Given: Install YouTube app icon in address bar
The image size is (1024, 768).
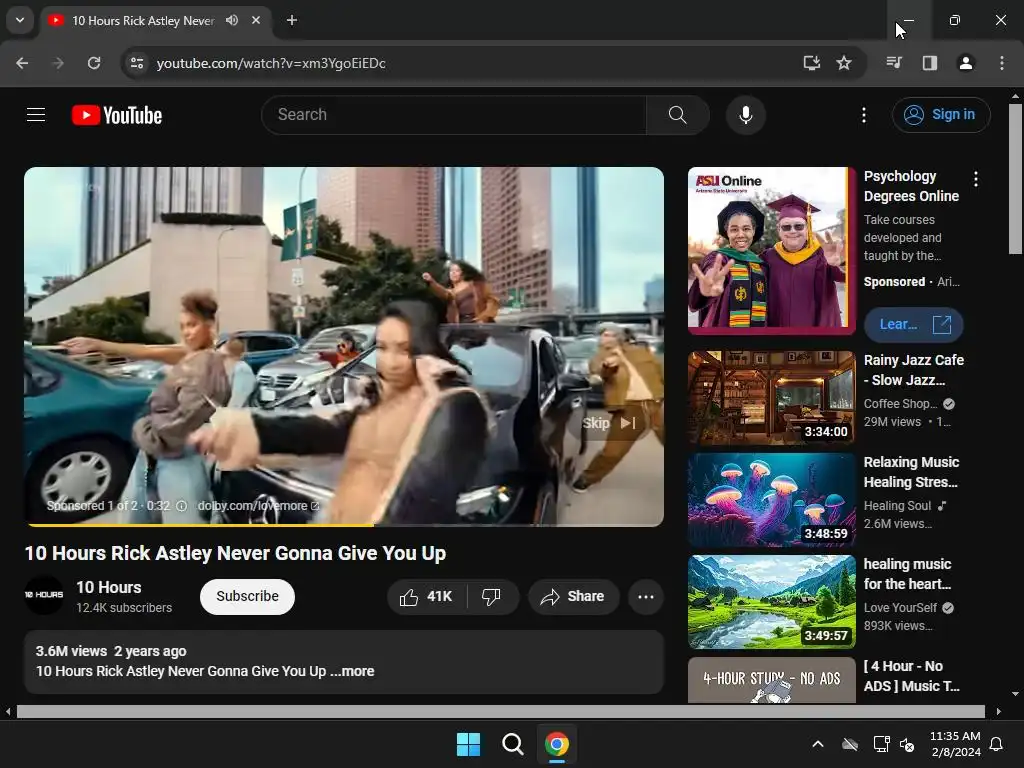Looking at the screenshot, I should click(x=811, y=63).
